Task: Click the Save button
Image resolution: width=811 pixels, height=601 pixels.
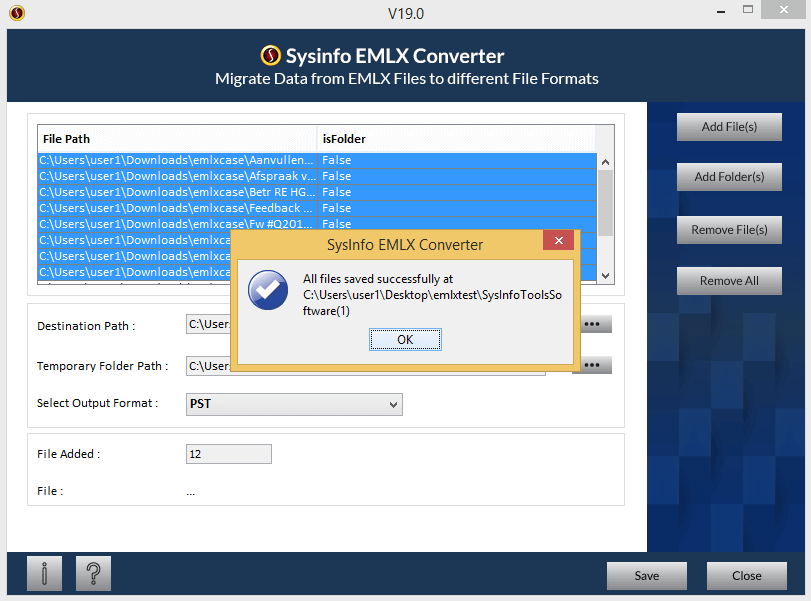Action: coord(647,576)
